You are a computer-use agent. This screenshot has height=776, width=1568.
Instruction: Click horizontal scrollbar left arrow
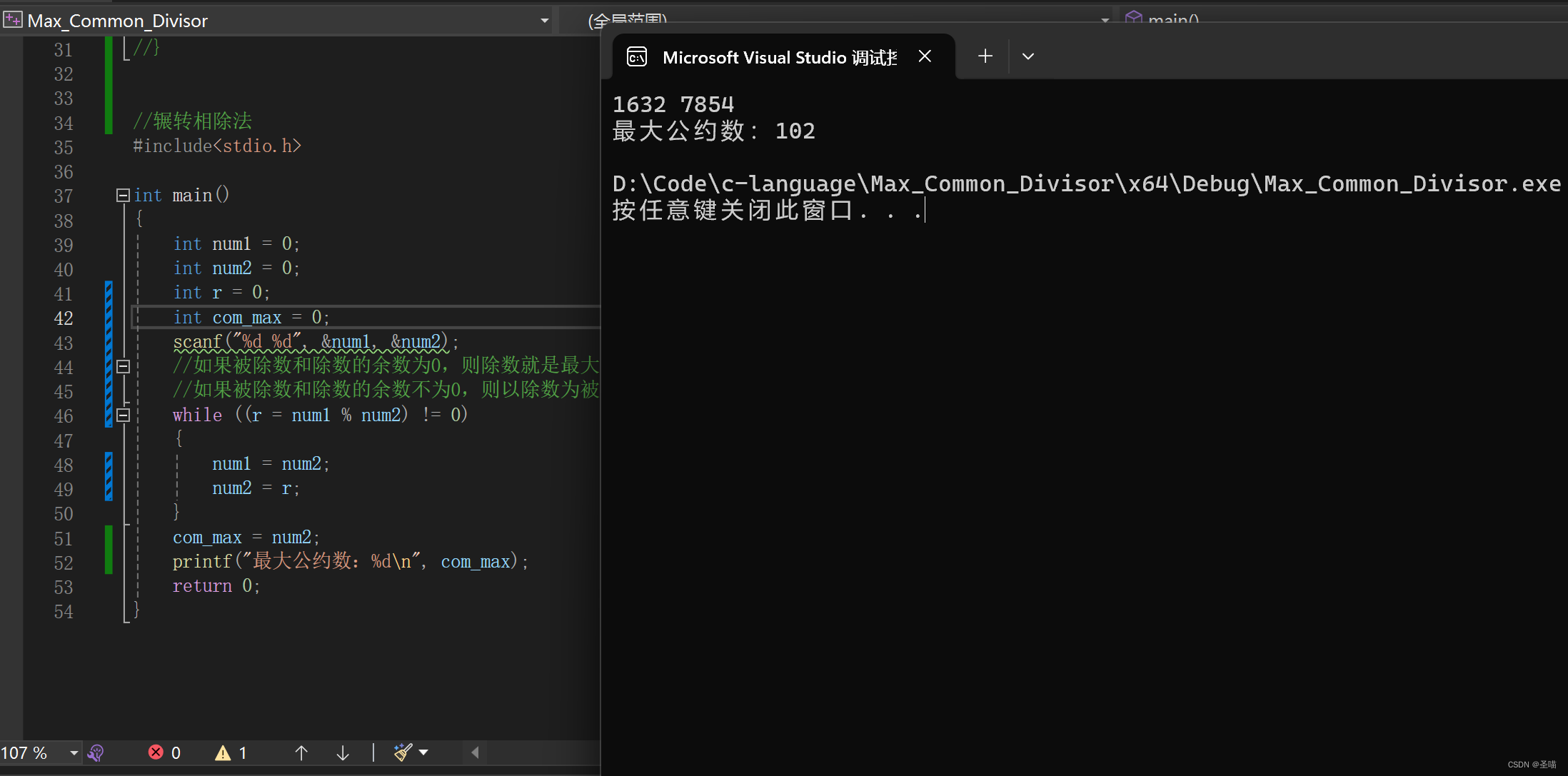[x=475, y=752]
